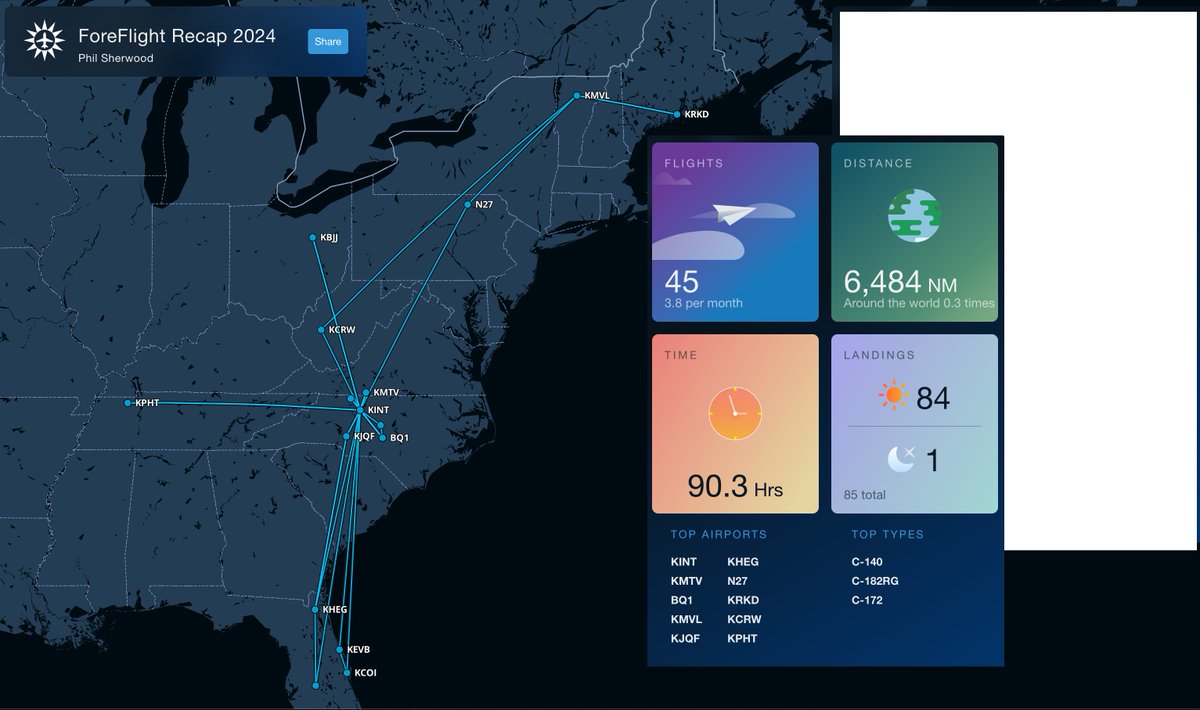Select the KRKD airport marker on map

(676, 115)
